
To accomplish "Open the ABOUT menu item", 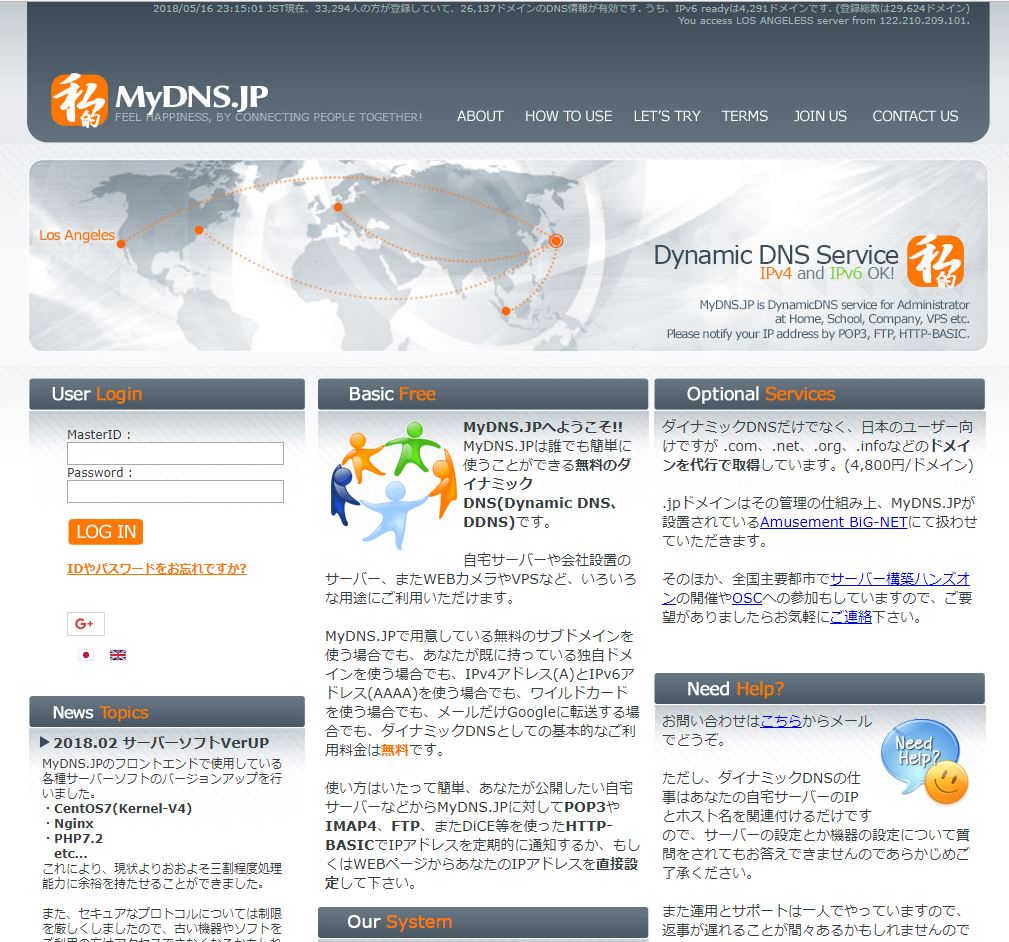I will tap(480, 116).
